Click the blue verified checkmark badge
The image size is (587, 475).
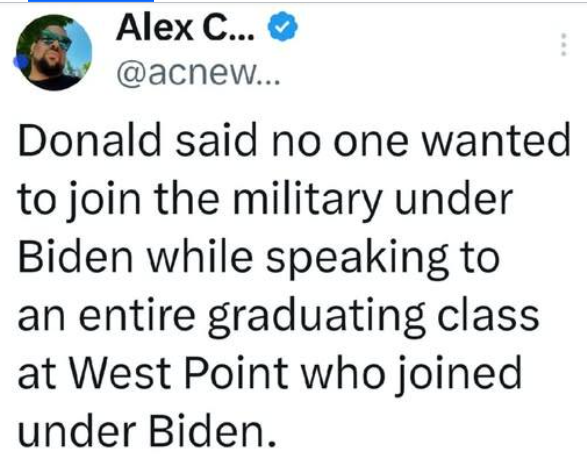coord(282,26)
